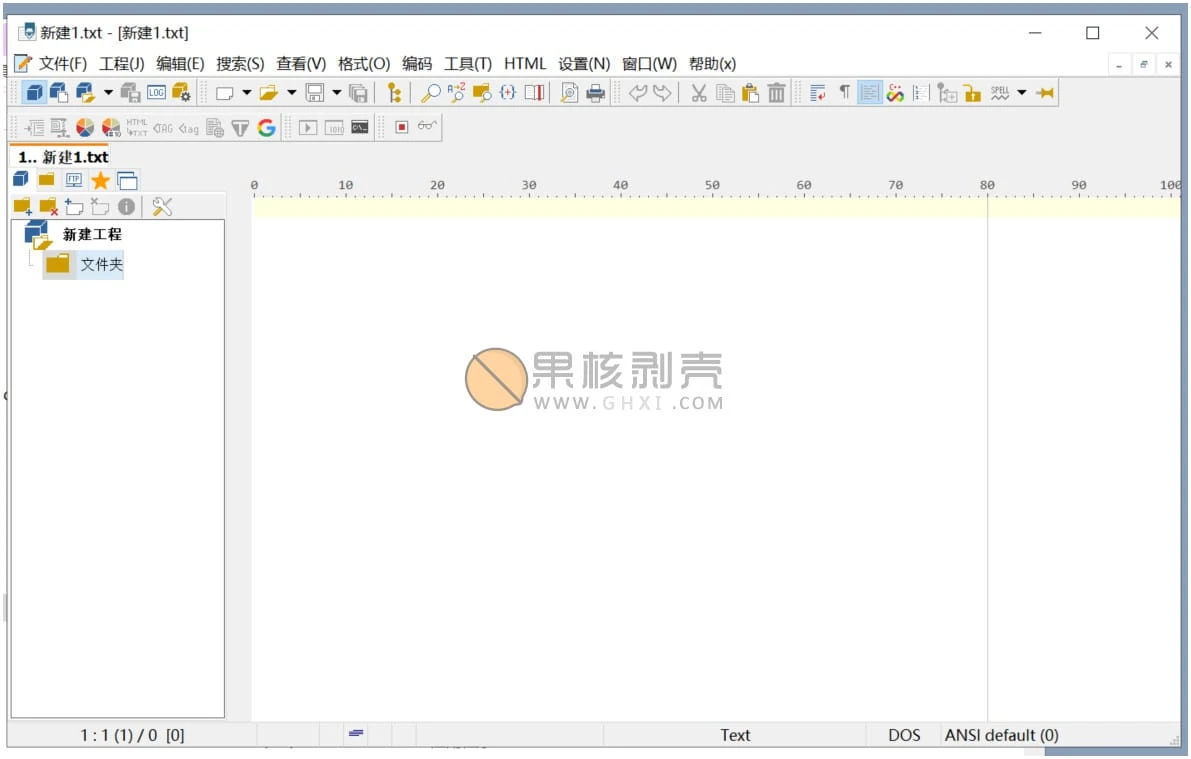This screenshot has height=759, width=1191.
Task: Select the 文件夹 item in the project tree
Action: tap(100, 264)
